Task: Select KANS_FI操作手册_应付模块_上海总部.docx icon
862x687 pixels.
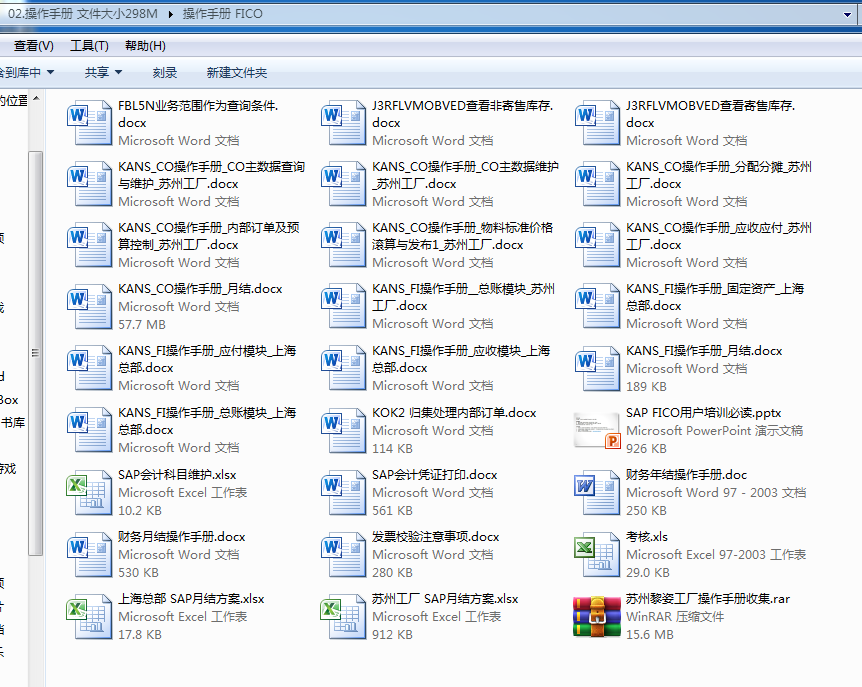Action: click(x=89, y=368)
